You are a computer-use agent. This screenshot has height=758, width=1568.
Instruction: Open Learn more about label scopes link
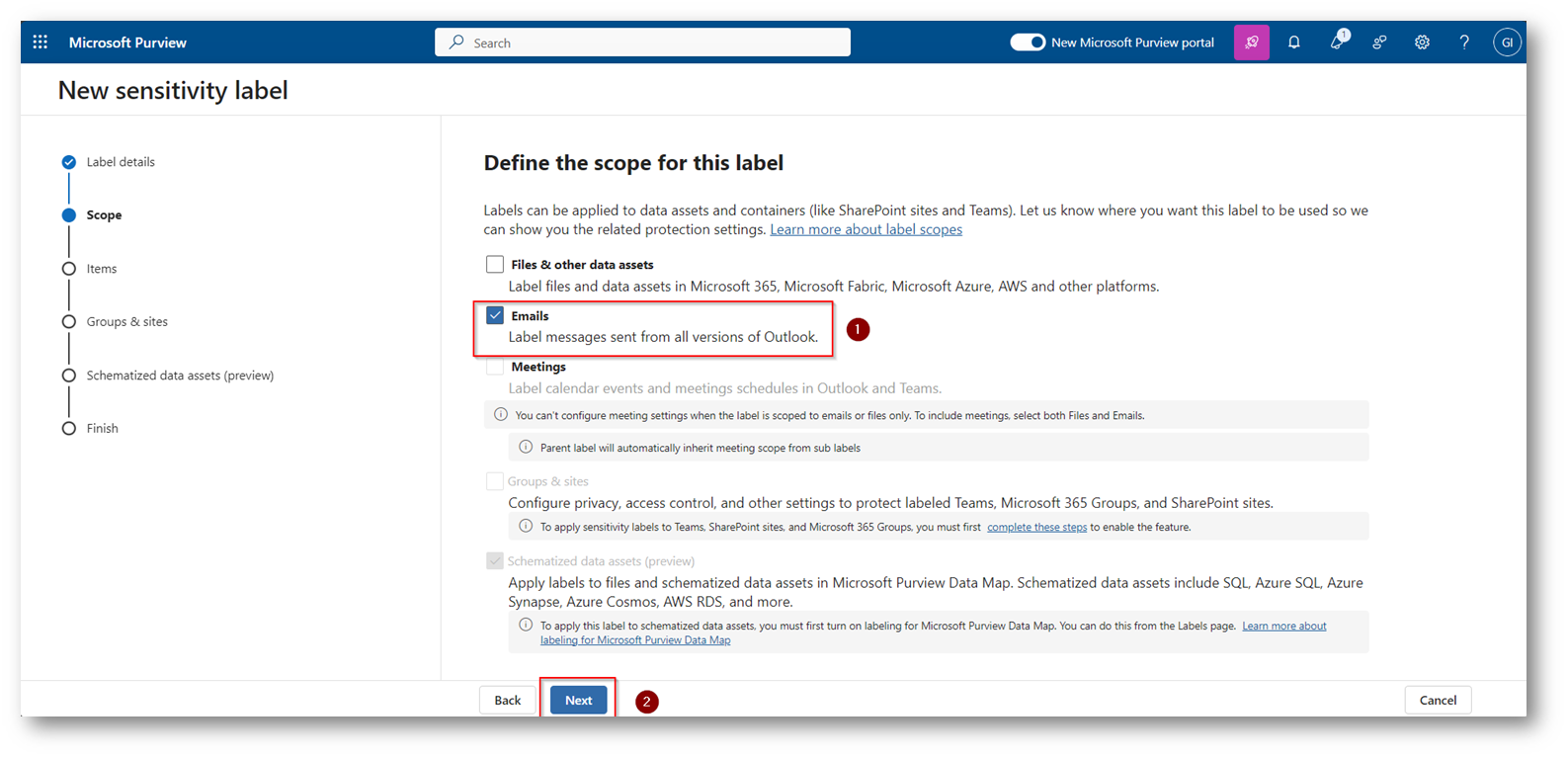[866, 229]
